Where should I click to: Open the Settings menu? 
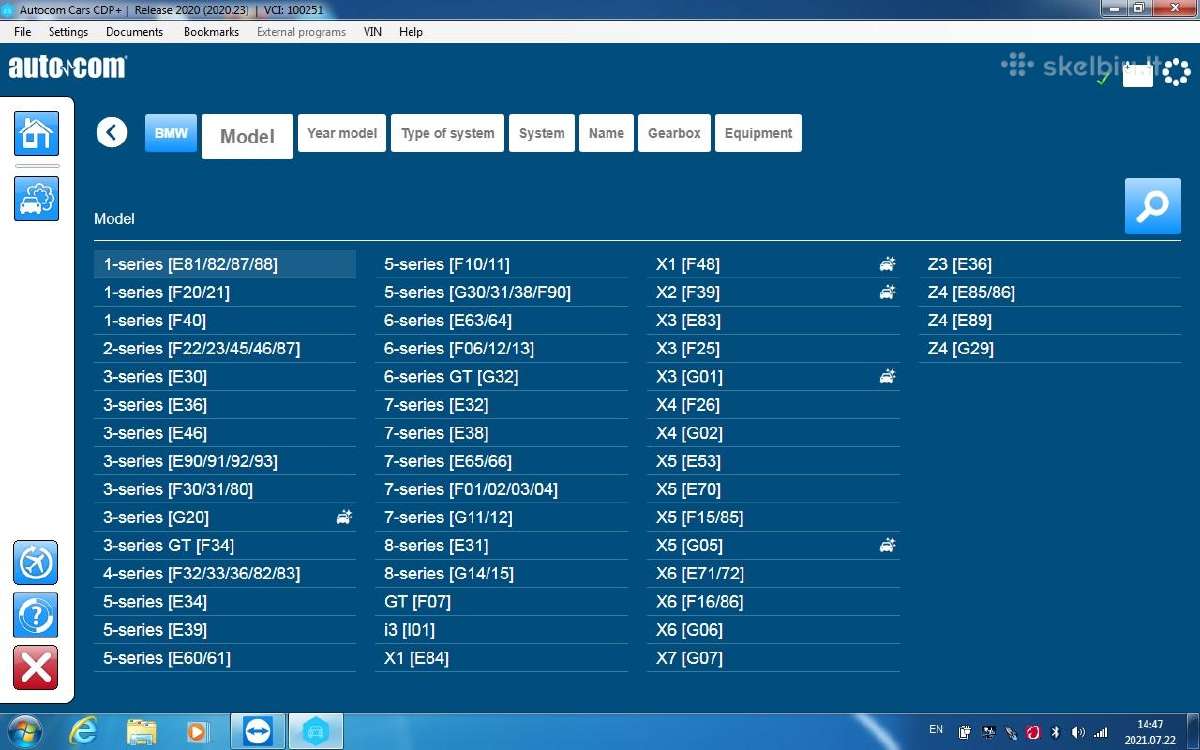click(69, 32)
